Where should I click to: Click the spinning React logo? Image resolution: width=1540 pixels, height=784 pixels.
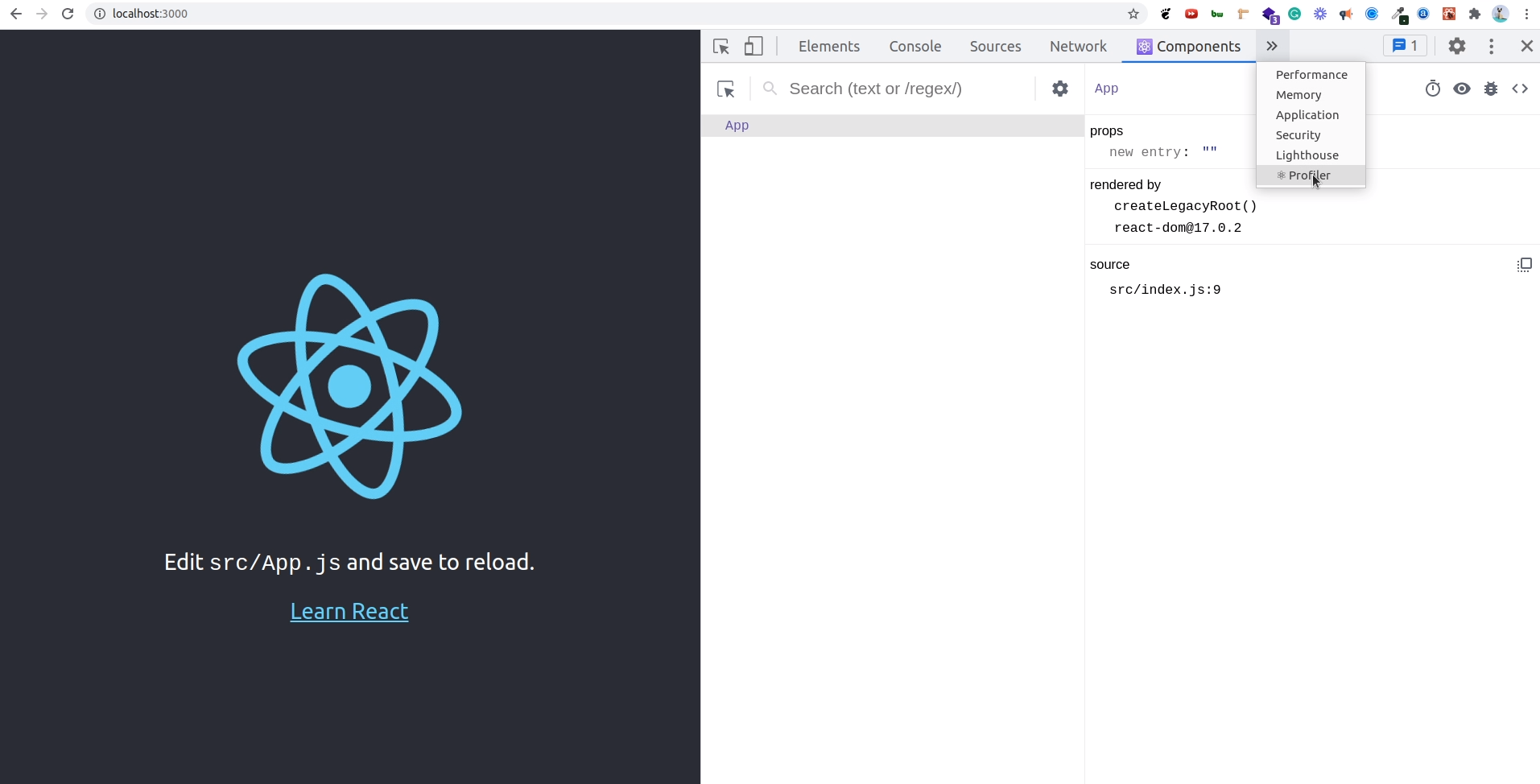(x=349, y=386)
